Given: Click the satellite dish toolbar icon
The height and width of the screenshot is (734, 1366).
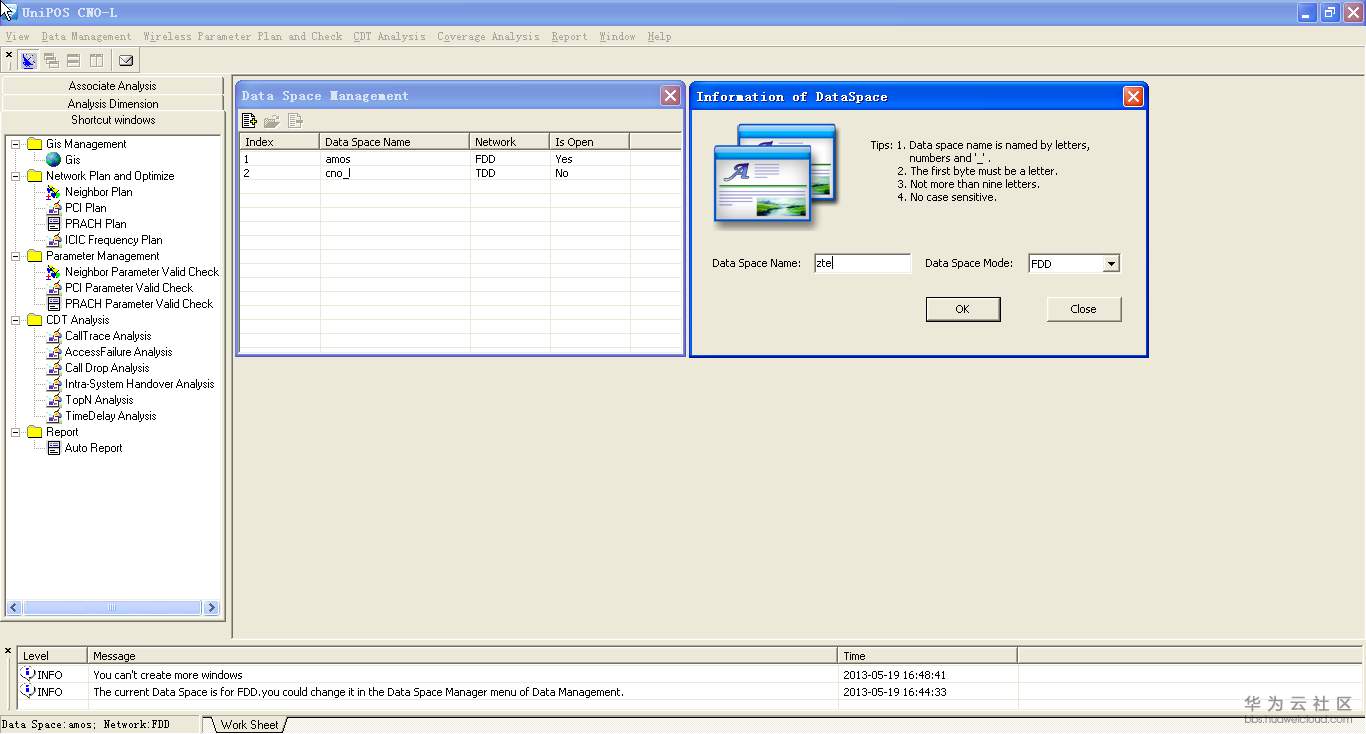Looking at the screenshot, I should pos(28,61).
